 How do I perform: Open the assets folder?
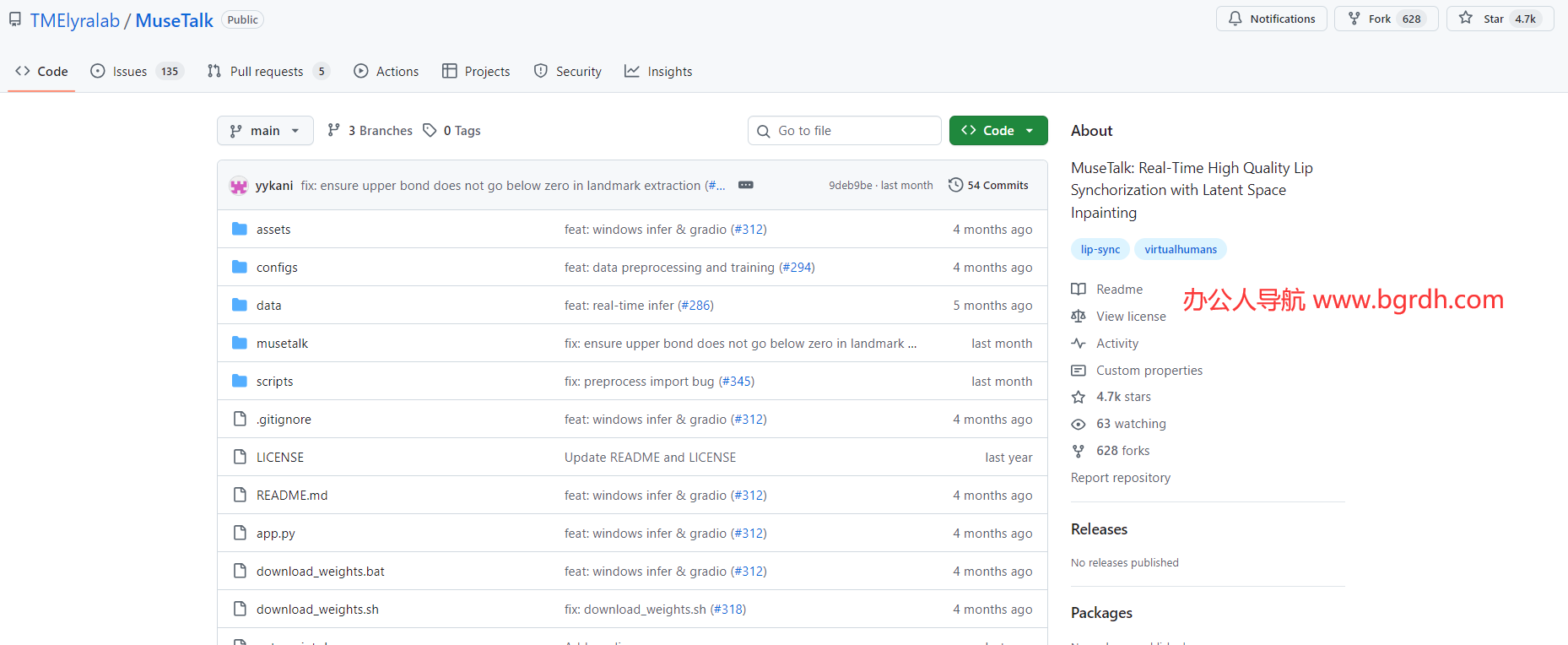pos(273,230)
